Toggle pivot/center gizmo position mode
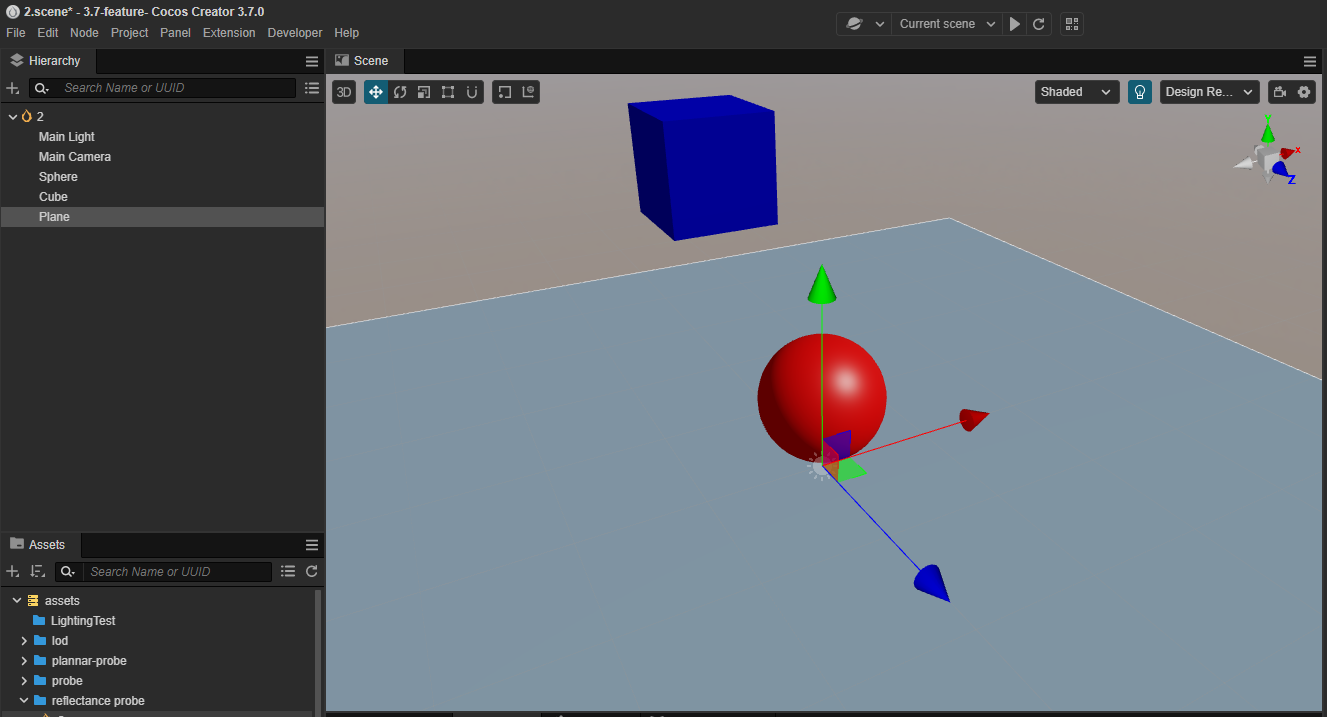 pyautogui.click(x=505, y=92)
